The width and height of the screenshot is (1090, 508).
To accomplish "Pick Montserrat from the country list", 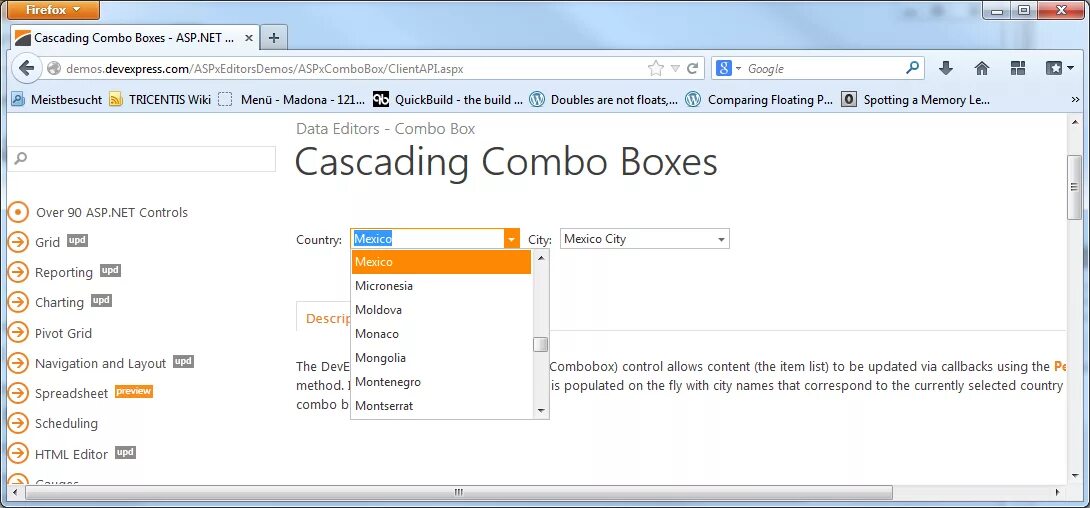I will [x=441, y=406].
